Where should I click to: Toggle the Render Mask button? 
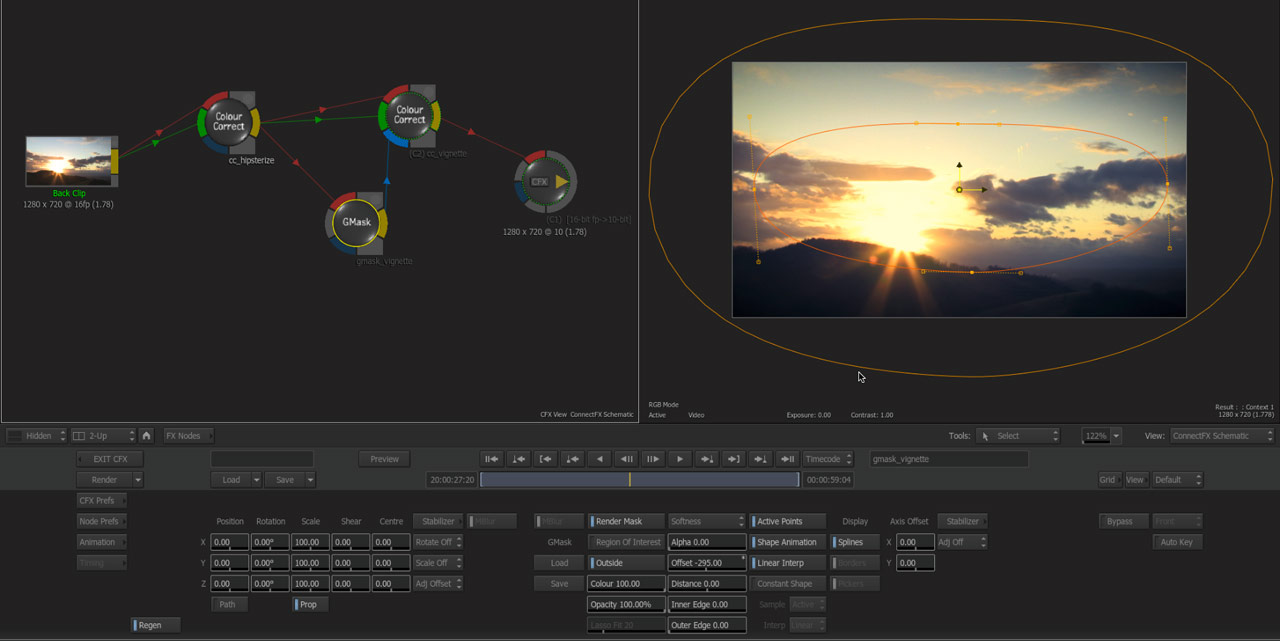[626, 521]
